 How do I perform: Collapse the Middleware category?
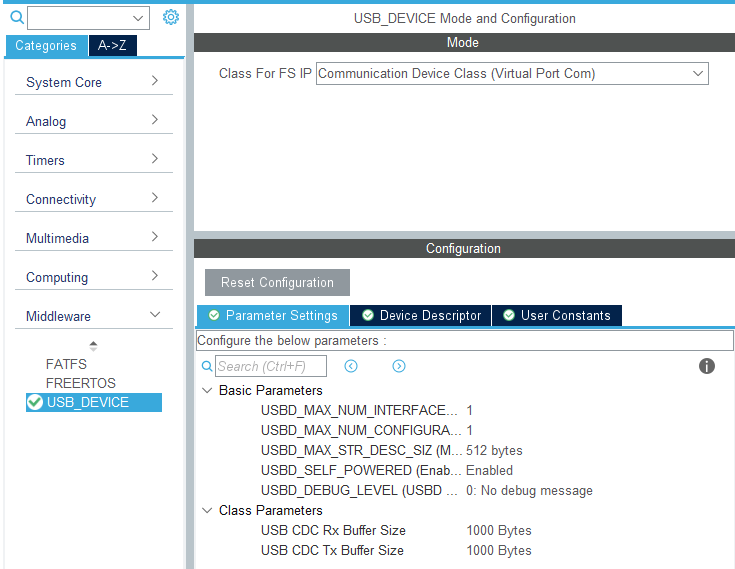[x=94, y=316]
